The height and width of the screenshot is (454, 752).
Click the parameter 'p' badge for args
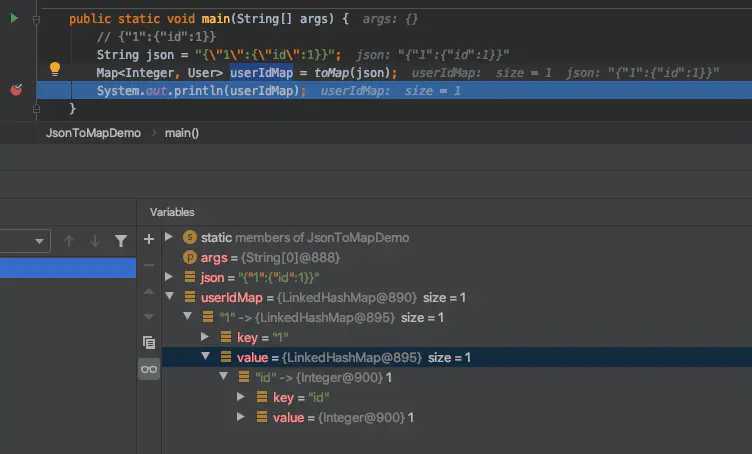pyautogui.click(x=190, y=257)
